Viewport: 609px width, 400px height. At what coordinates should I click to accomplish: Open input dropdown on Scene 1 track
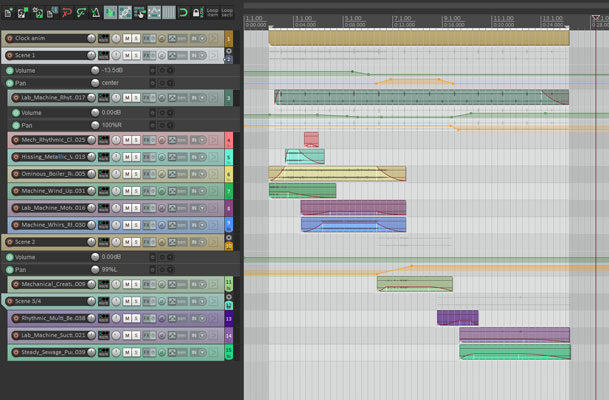click(x=202, y=56)
